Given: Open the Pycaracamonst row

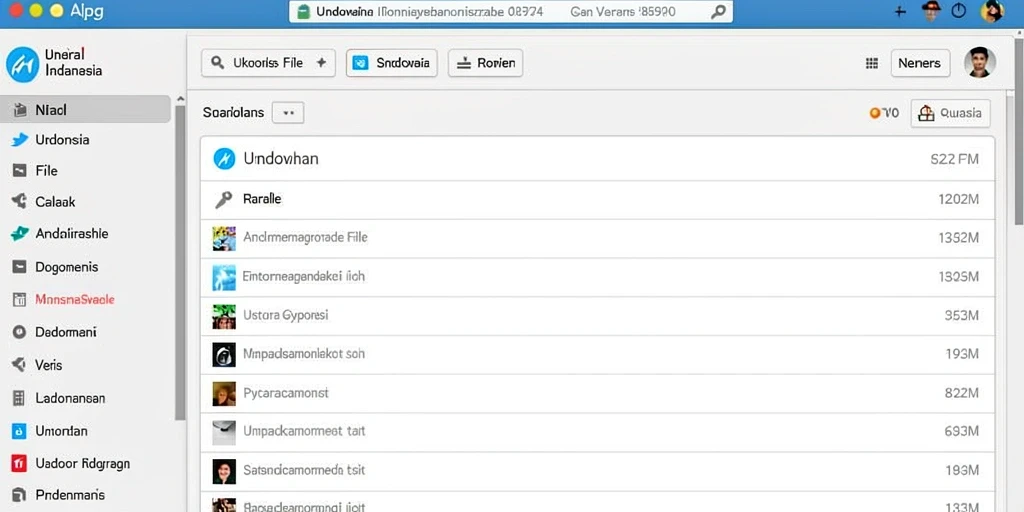Looking at the screenshot, I should pyautogui.click(x=598, y=393).
